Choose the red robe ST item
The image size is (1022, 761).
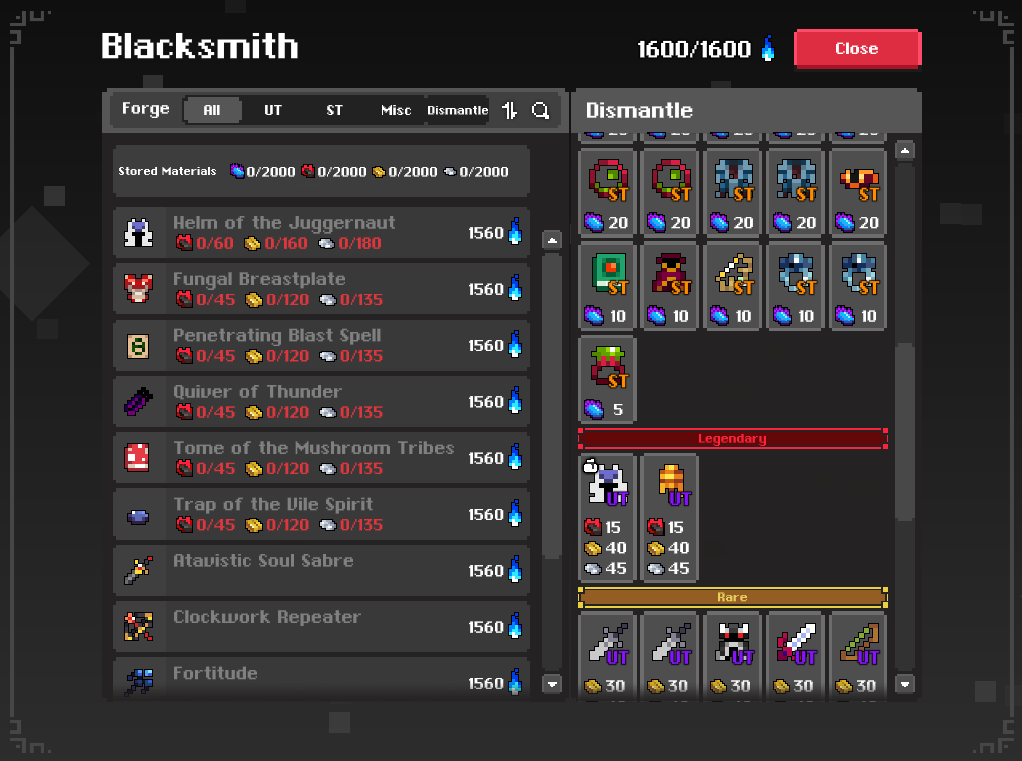click(x=669, y=285)
